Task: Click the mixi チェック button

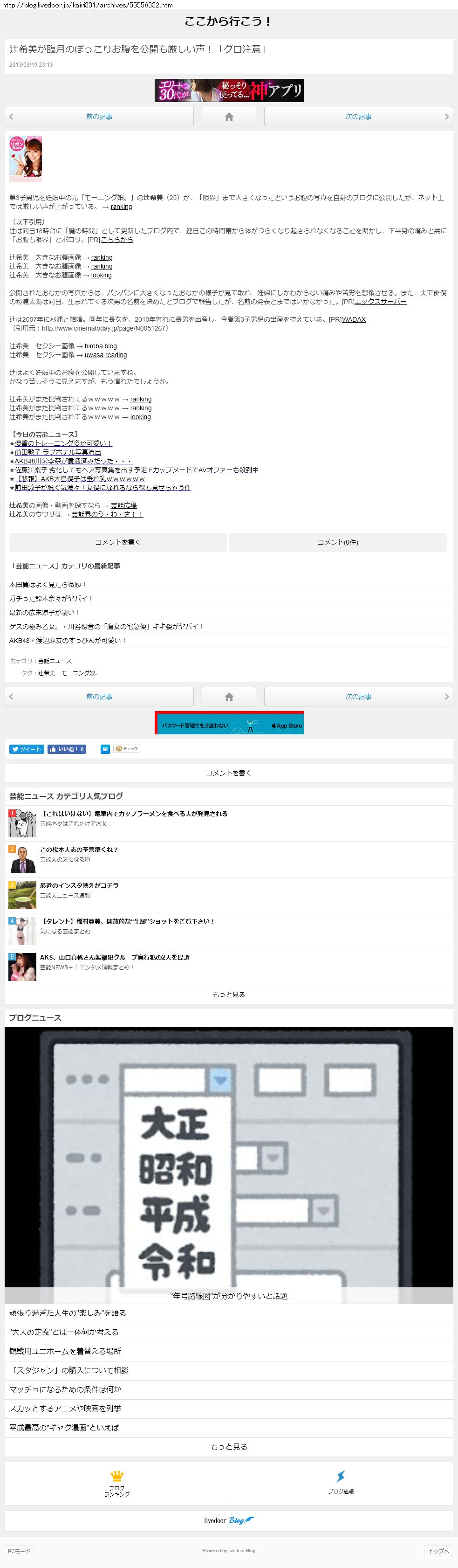Action: pos(127,749)
